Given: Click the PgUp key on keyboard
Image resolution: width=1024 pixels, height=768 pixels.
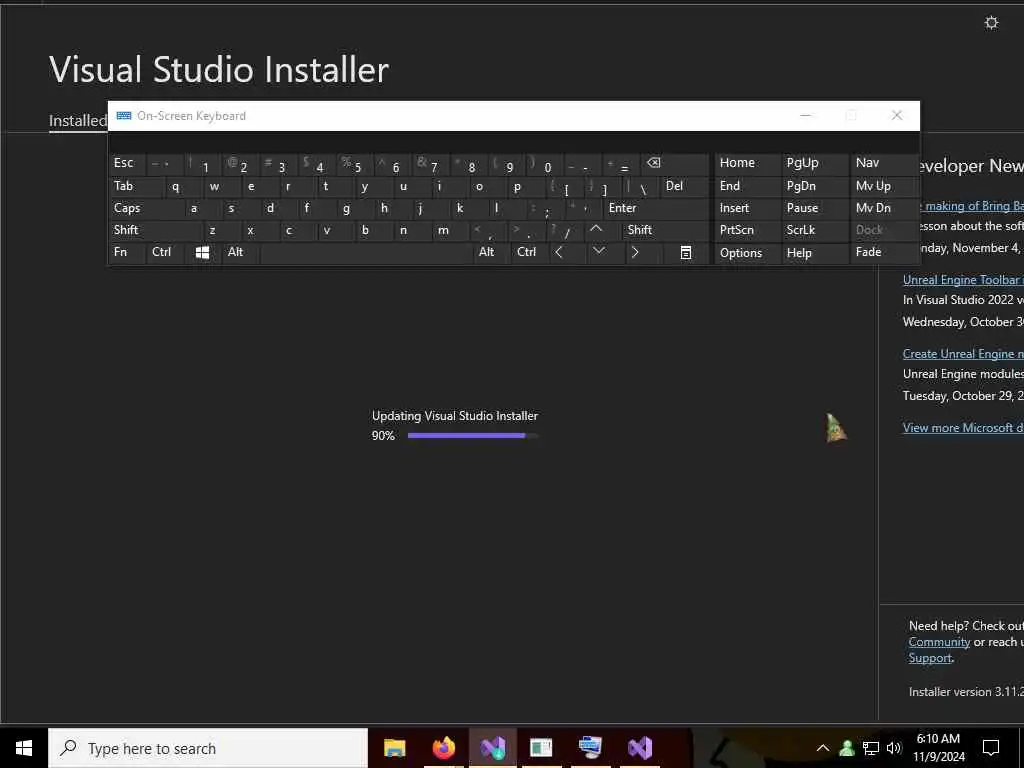Looking at the screenshot, I should pyautogui.click(x=814, y=163).
